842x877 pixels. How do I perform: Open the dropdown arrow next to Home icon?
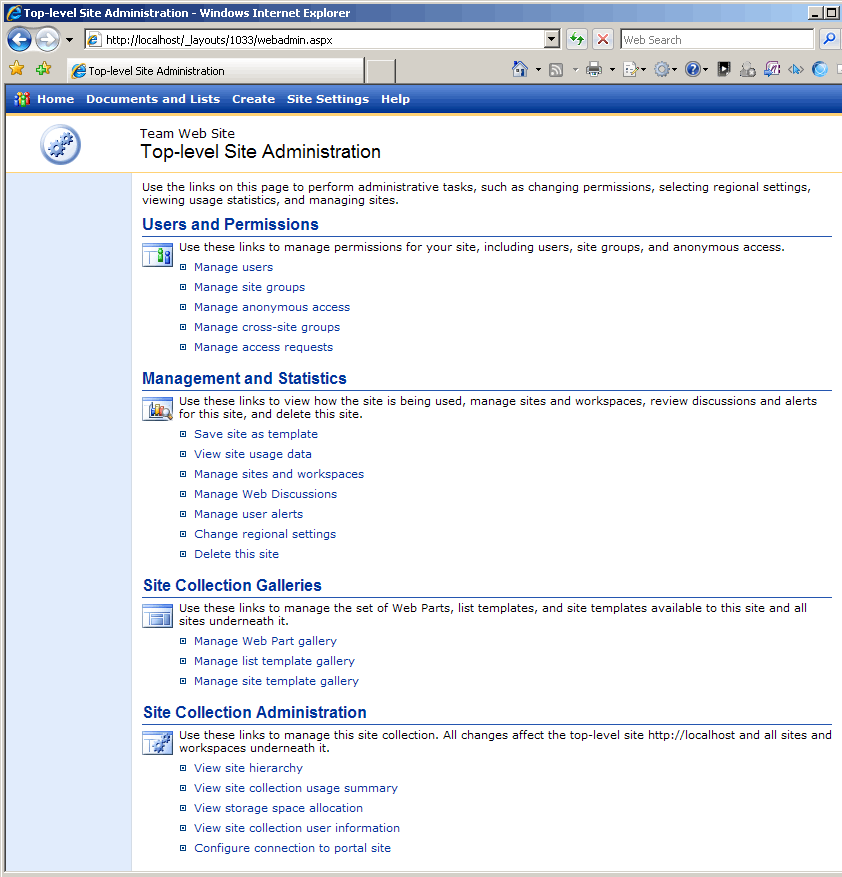(538, 70)
